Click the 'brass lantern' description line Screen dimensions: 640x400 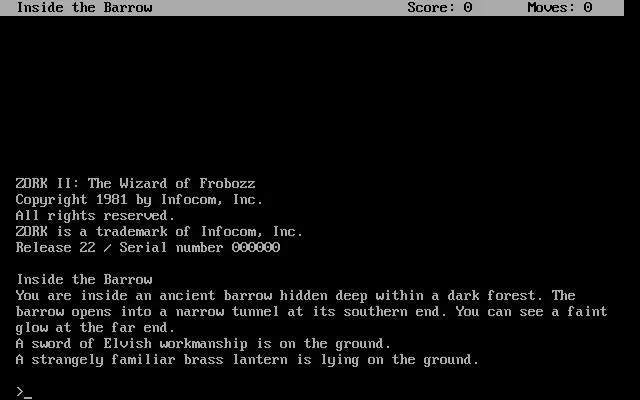[247, 360]
